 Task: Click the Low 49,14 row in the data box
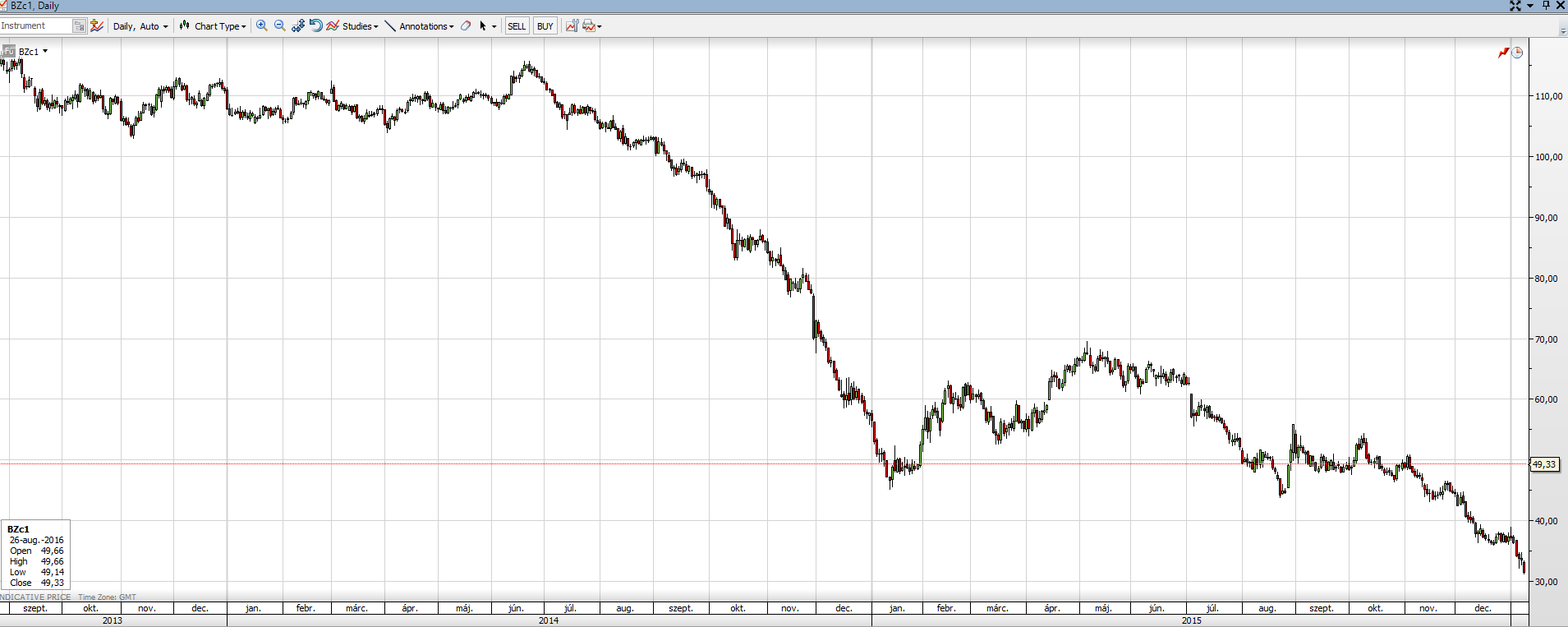(x=36, y=572)
